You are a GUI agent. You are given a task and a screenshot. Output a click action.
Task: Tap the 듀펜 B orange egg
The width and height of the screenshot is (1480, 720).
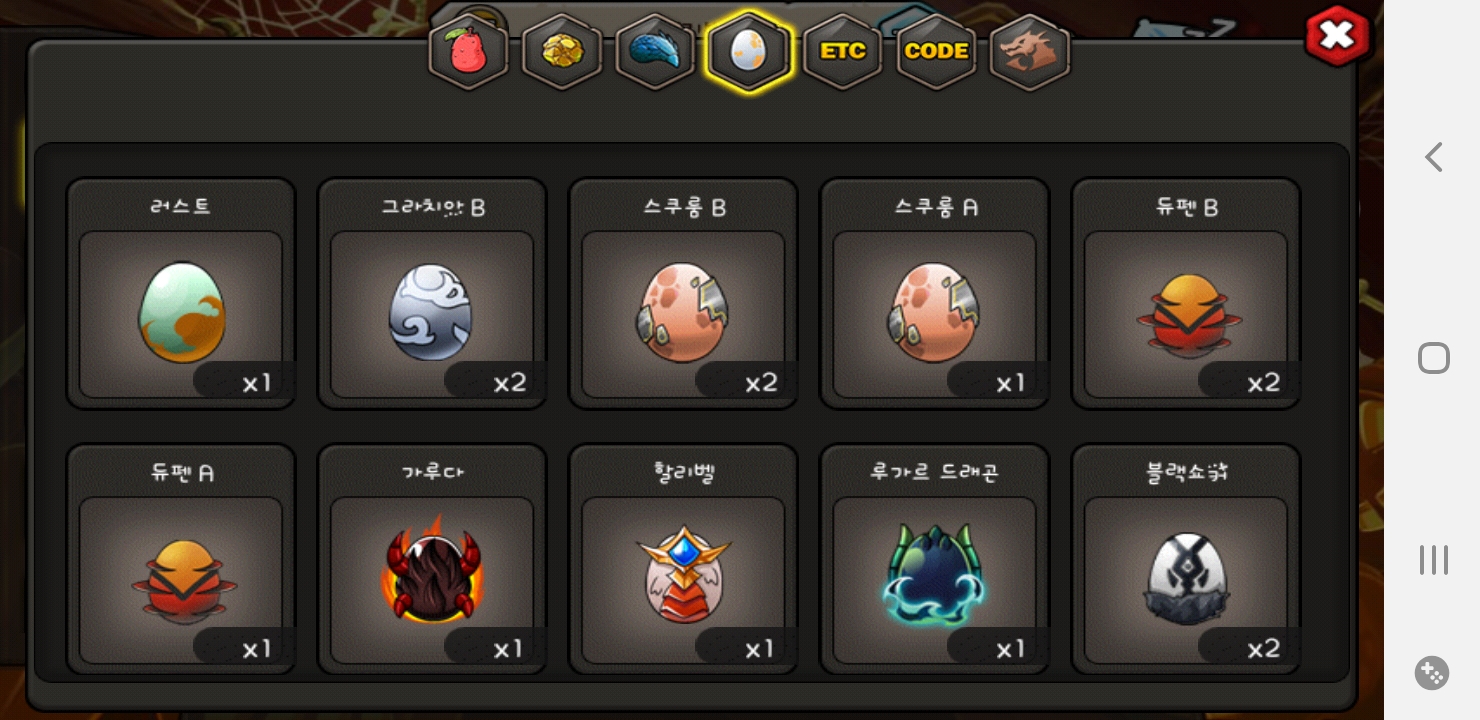click(x=1186, y=294)
